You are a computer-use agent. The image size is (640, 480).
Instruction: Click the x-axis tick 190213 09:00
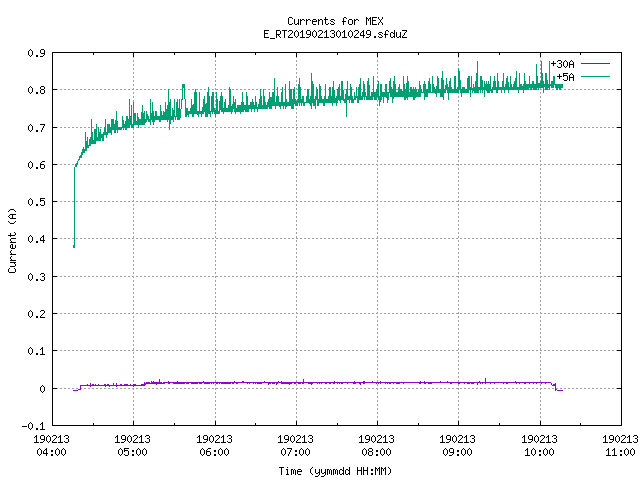coord(457,445)
